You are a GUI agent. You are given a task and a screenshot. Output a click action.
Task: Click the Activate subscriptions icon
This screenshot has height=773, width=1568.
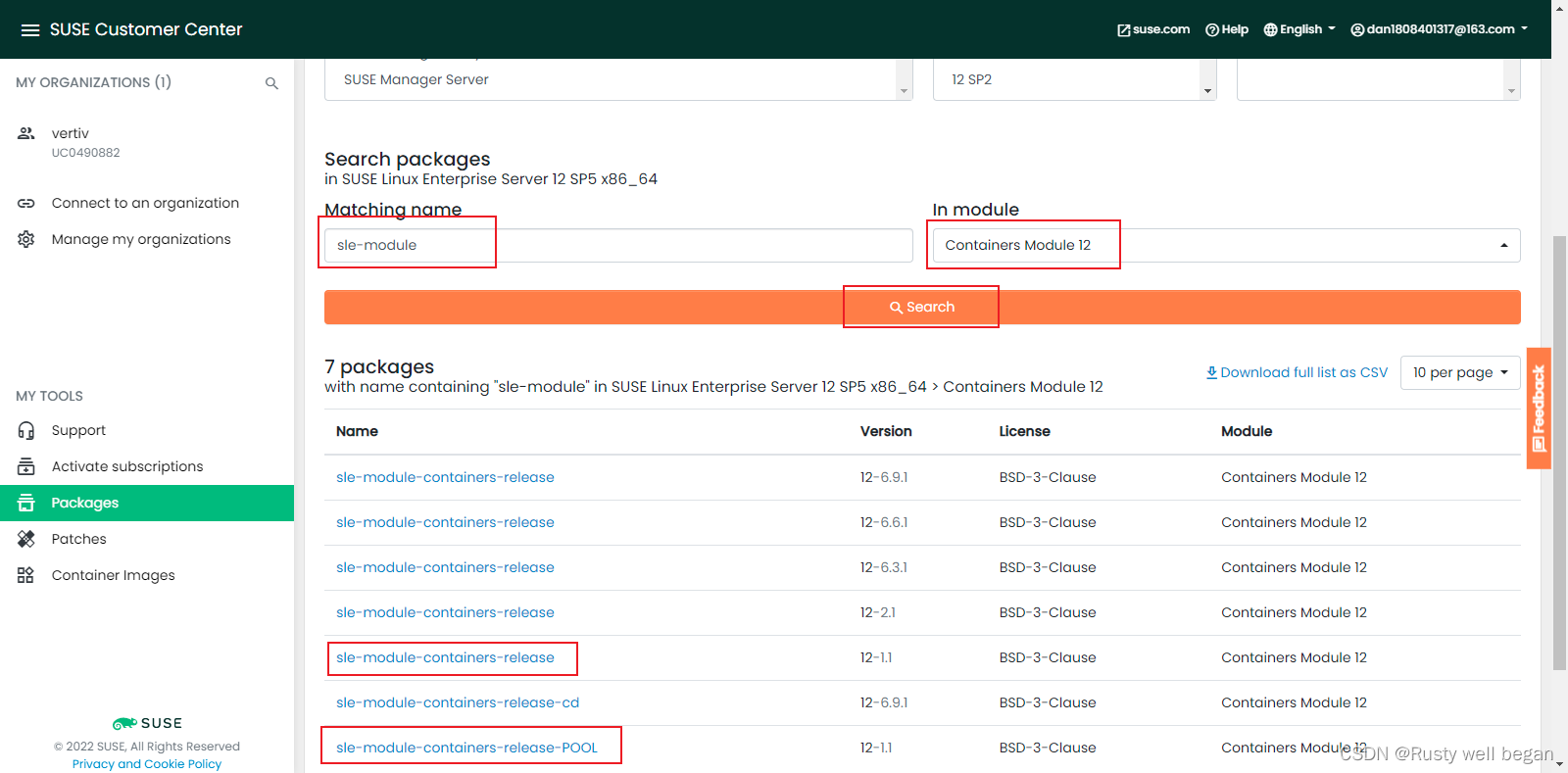coord(26,466)
